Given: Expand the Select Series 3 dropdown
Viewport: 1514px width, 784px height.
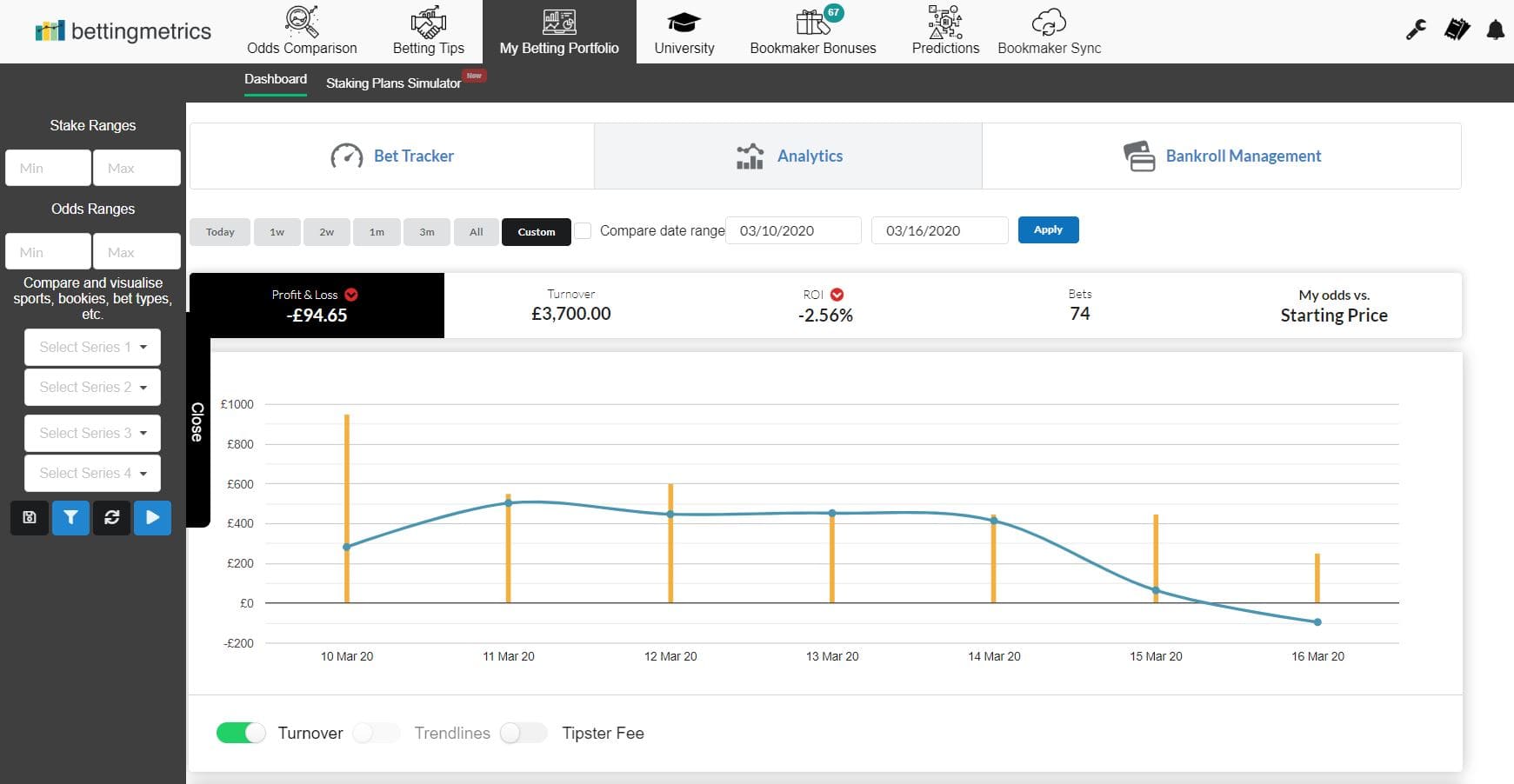Looking at the screenshot, I should click(x=93, y=433).
